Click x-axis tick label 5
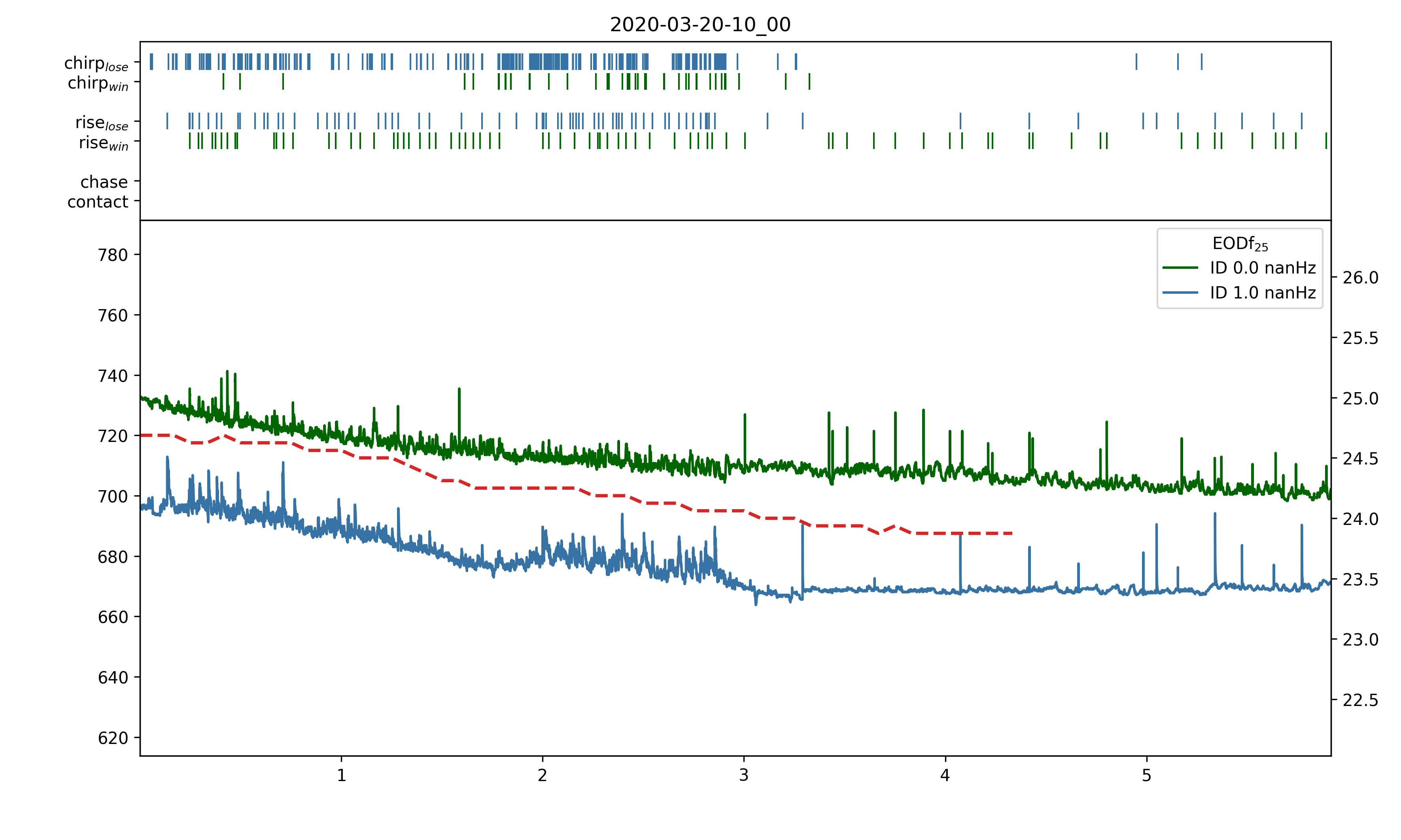Image resolution: width=1401 pixels, height=840 pixels. (x=1146, y=776)
